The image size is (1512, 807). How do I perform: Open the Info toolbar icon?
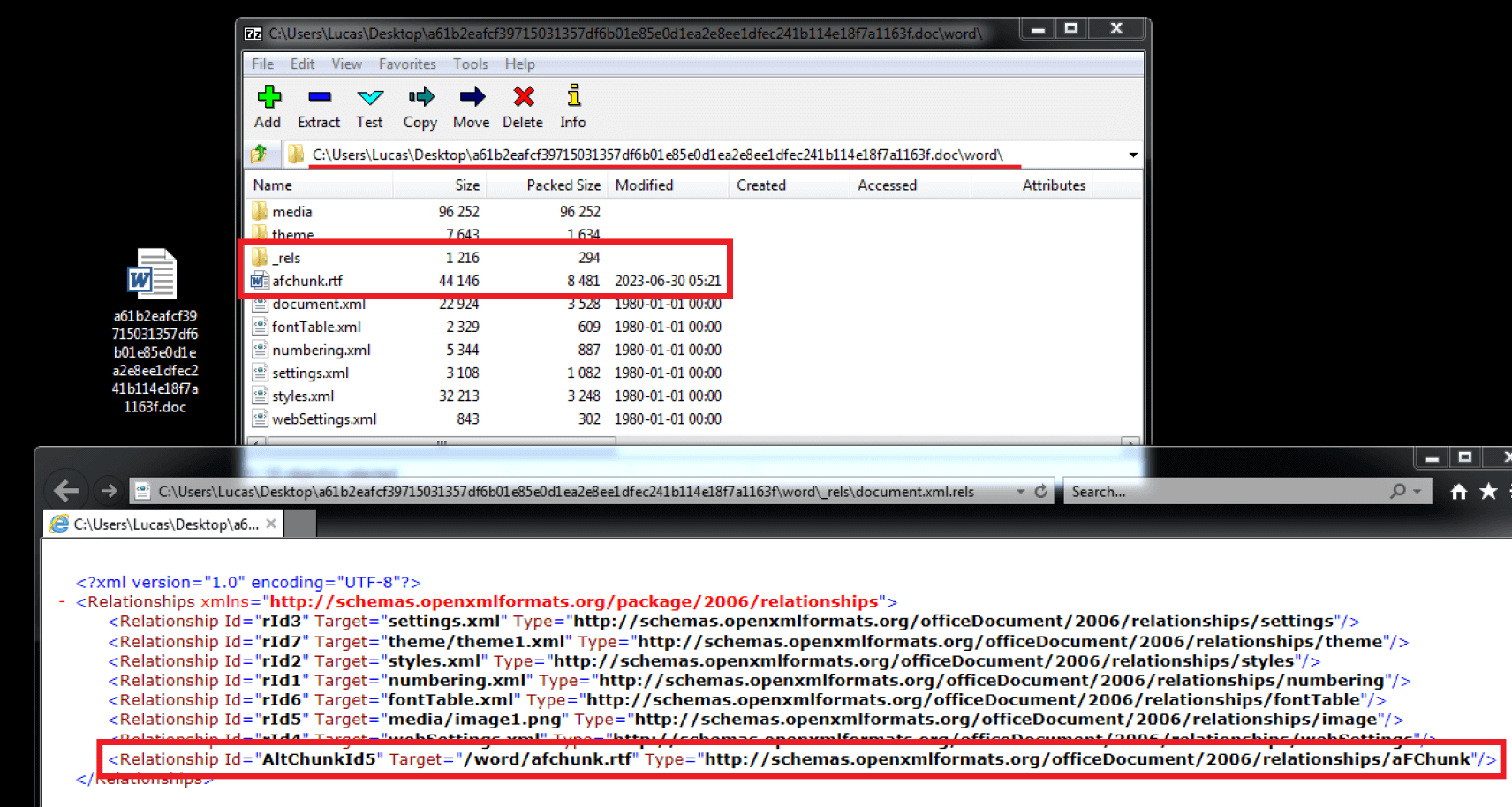click(x=573, y=106)
